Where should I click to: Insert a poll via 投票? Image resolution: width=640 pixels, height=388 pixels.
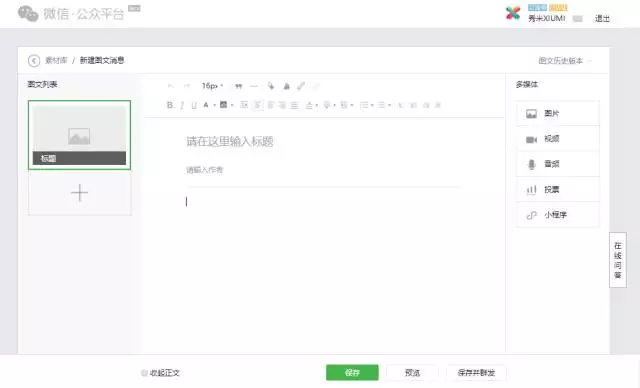(558, 190)
